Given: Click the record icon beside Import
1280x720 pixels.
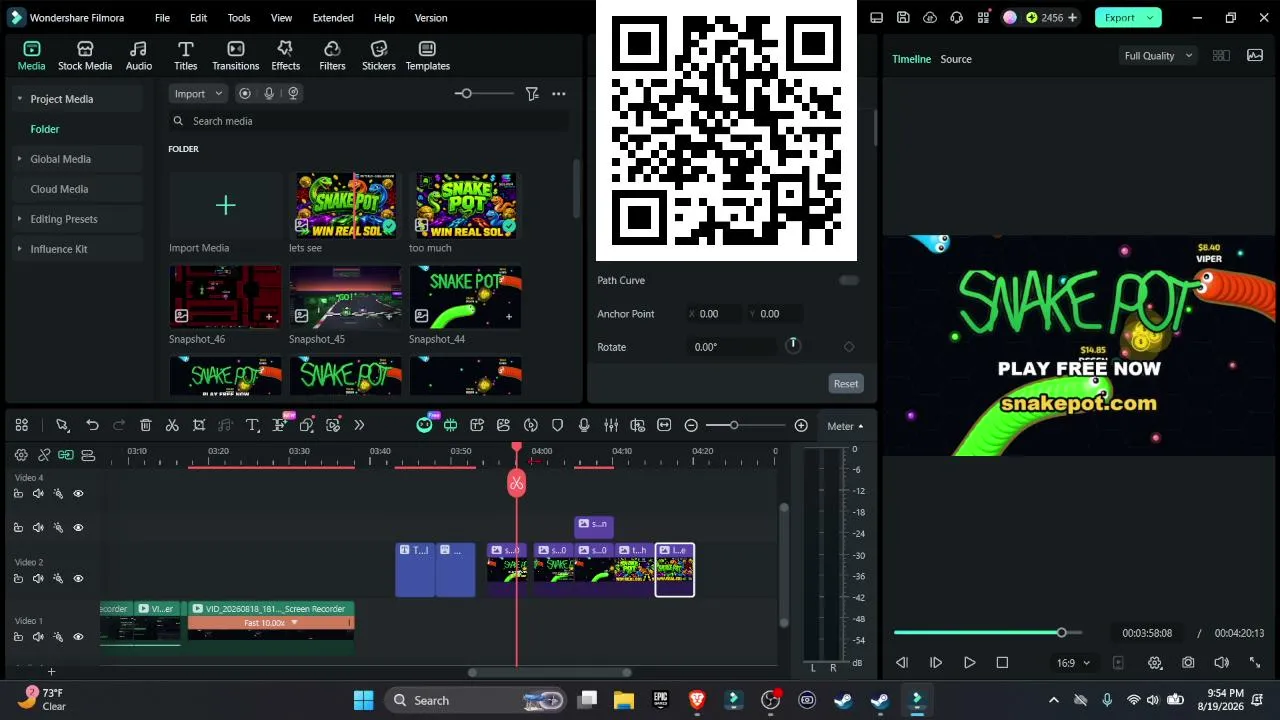Looking at the screenshot, I should coord(245,94).
